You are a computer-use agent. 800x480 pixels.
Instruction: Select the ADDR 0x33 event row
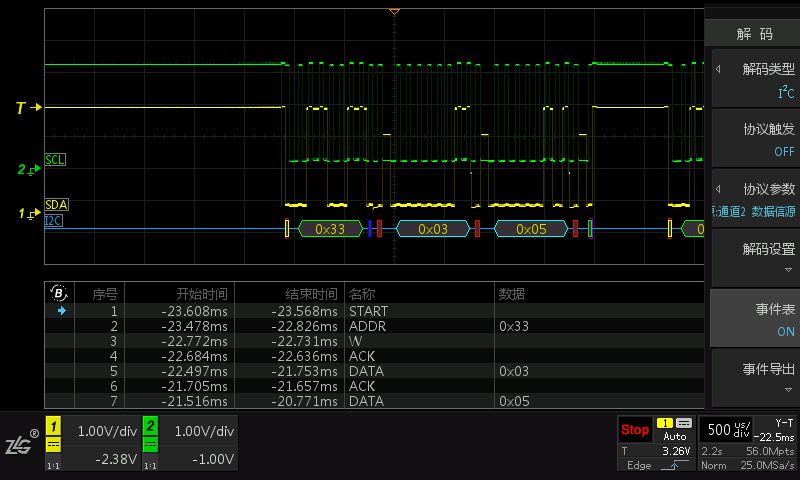pos(374,326)
